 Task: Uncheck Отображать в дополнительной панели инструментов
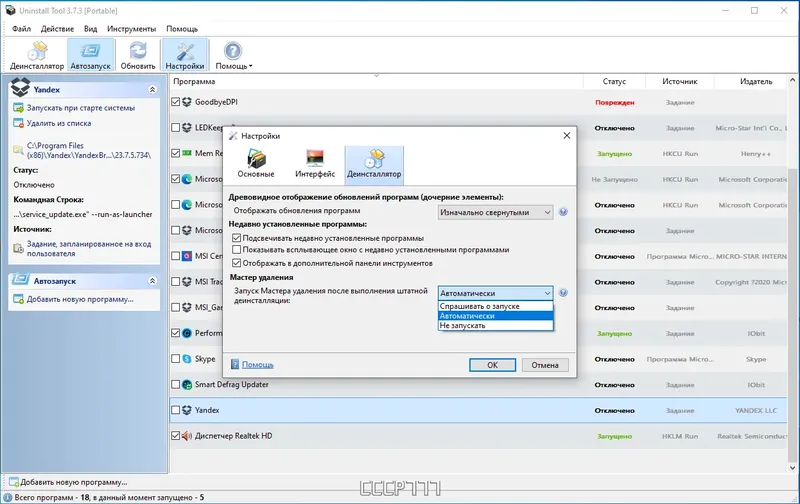tap(236, 263)
